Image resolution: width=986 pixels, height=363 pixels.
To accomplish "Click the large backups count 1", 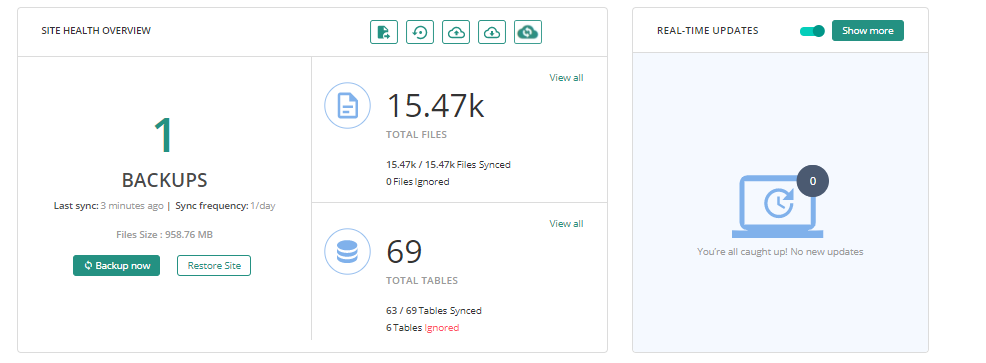I will (x=163, y=135).
